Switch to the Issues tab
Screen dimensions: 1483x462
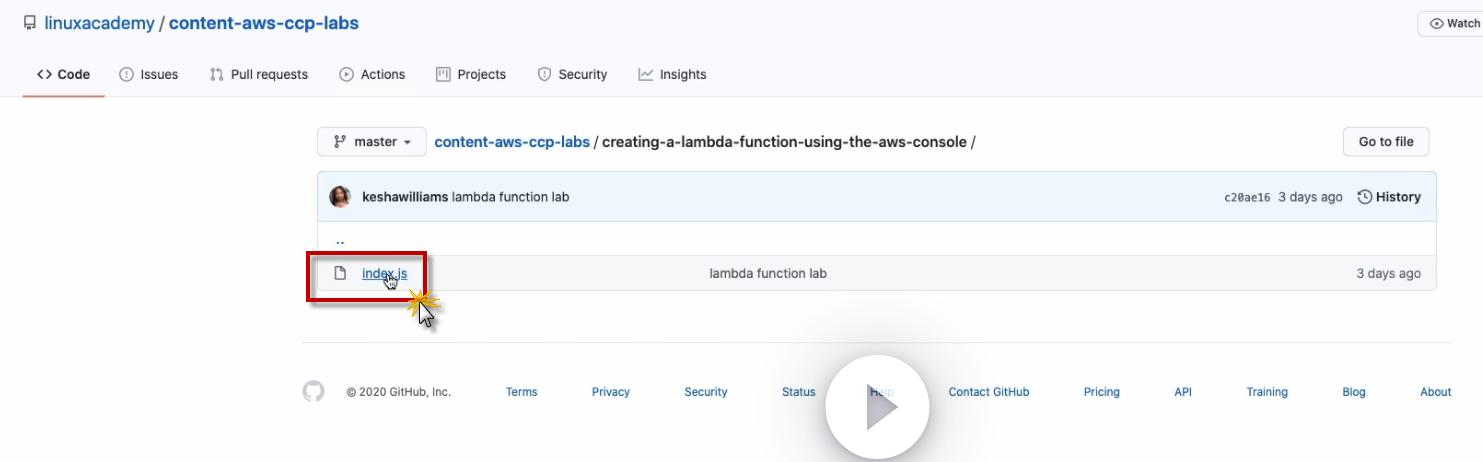149,74
